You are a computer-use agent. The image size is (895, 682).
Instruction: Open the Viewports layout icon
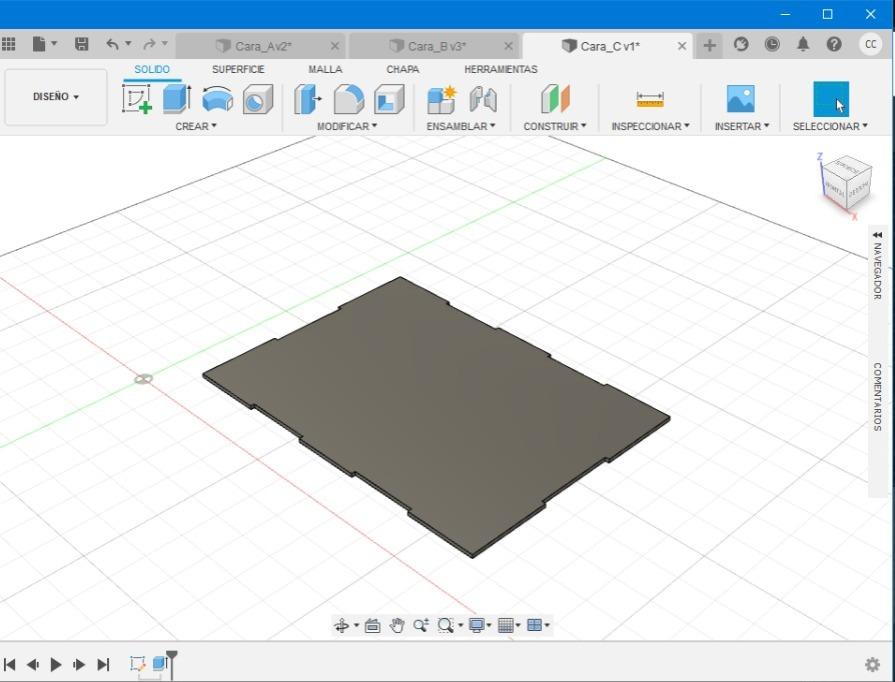(x=534, y=625)
